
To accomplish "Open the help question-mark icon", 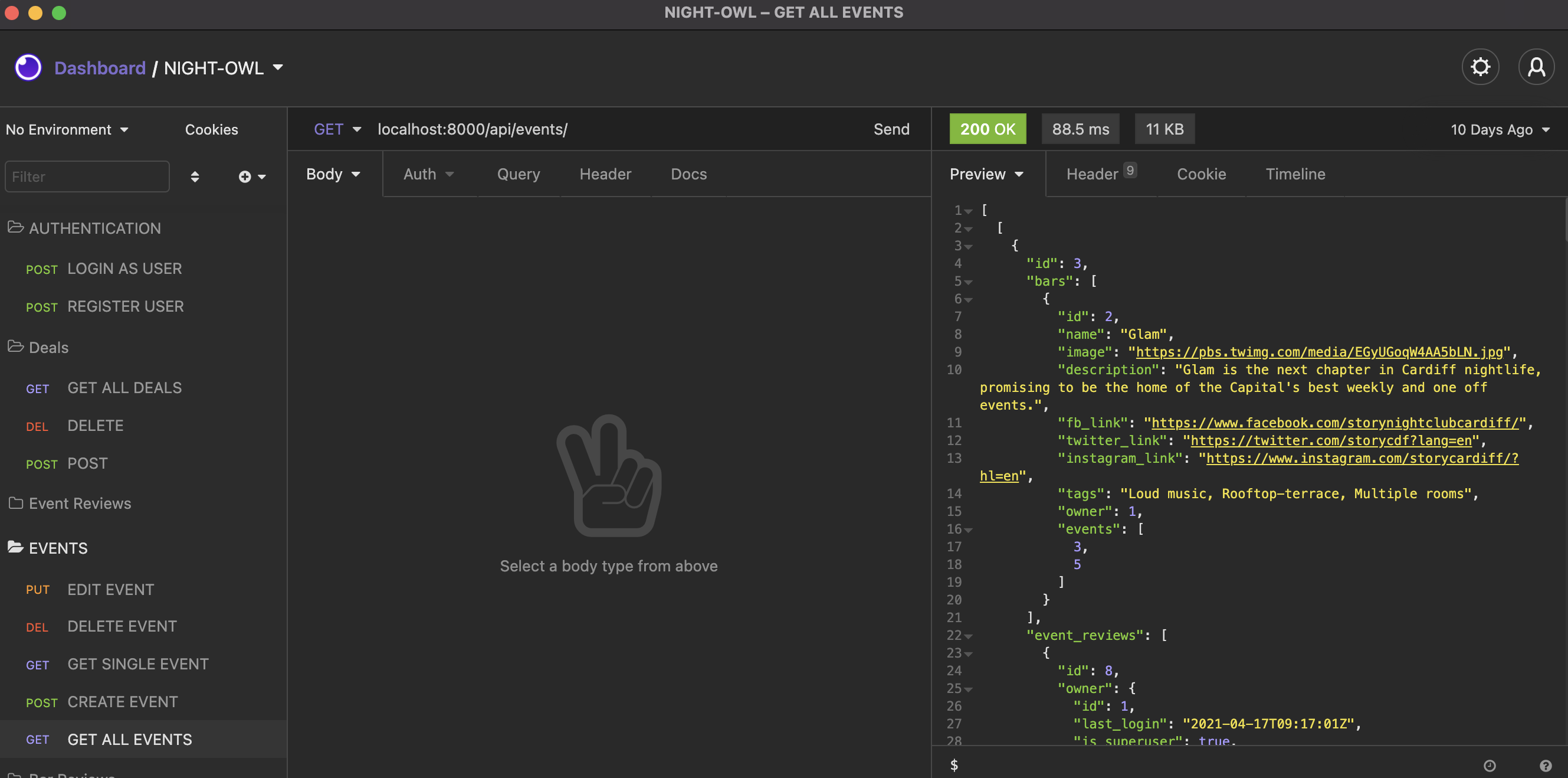I will click(x=1546, y=765).
